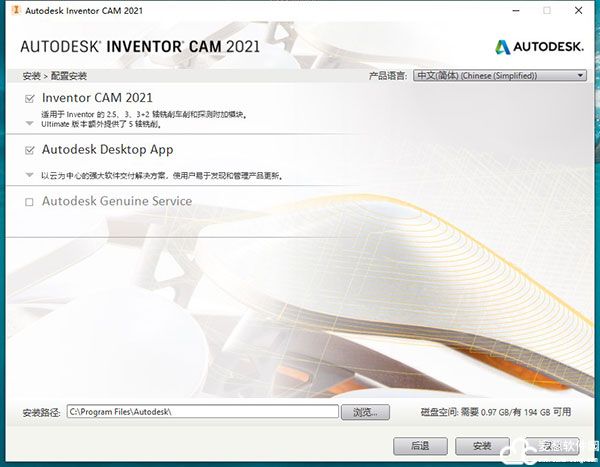600x467 pixels.
Task: Click the 安装路径 label
Action: pyautogui.click(x=41, y=412)
